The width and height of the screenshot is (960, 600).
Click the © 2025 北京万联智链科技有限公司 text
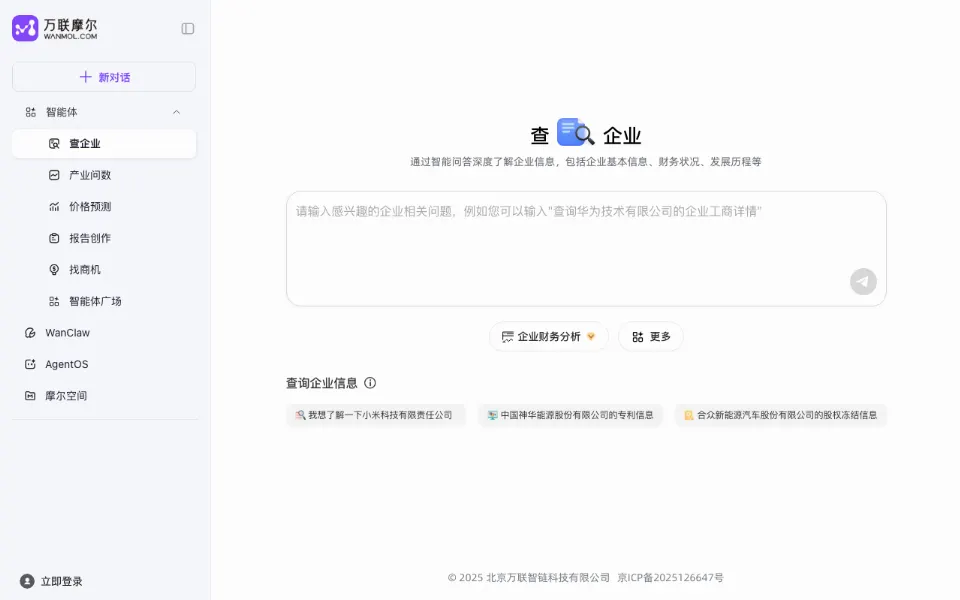click(528, 577)
